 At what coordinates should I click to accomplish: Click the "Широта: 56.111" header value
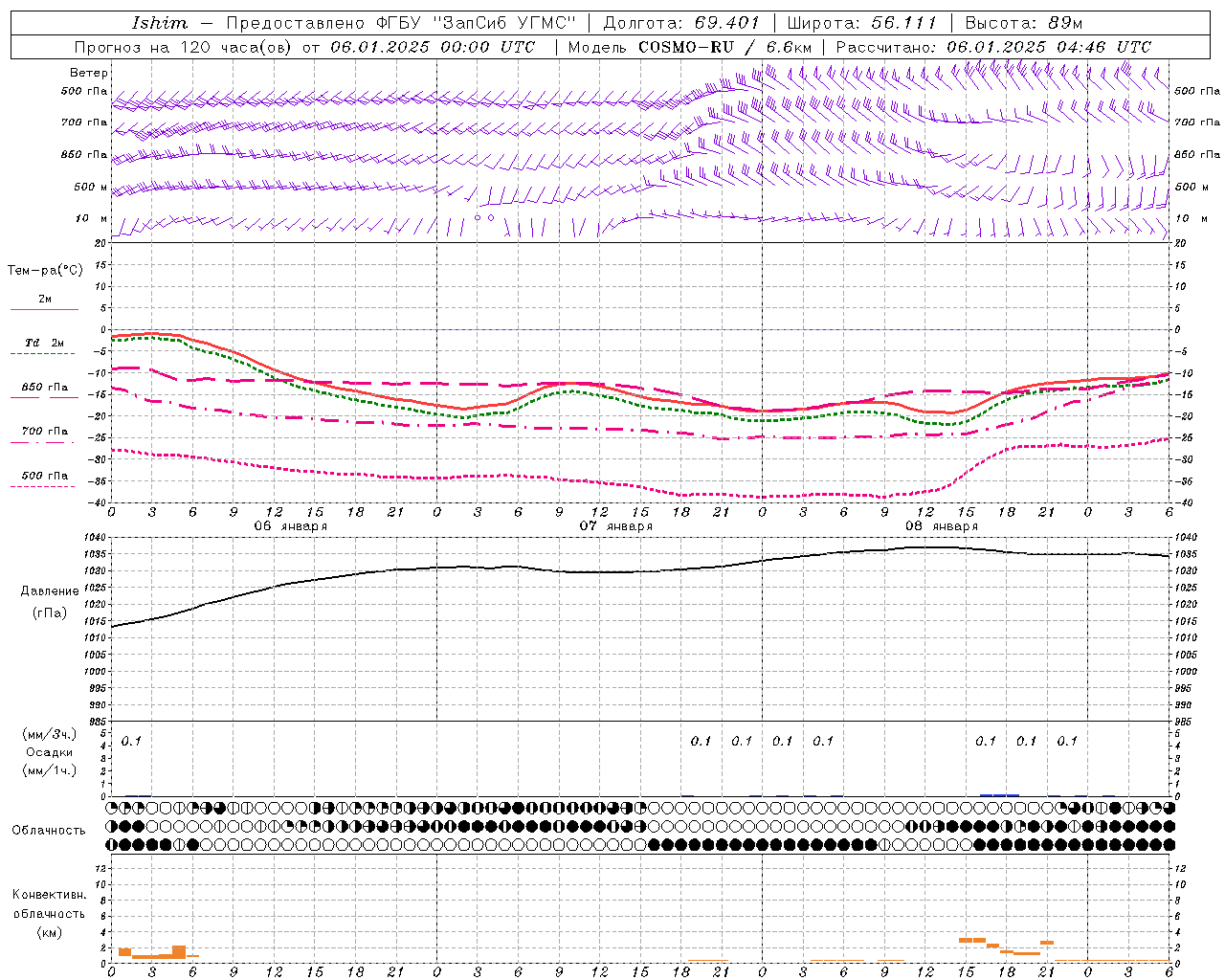[861, 23]
